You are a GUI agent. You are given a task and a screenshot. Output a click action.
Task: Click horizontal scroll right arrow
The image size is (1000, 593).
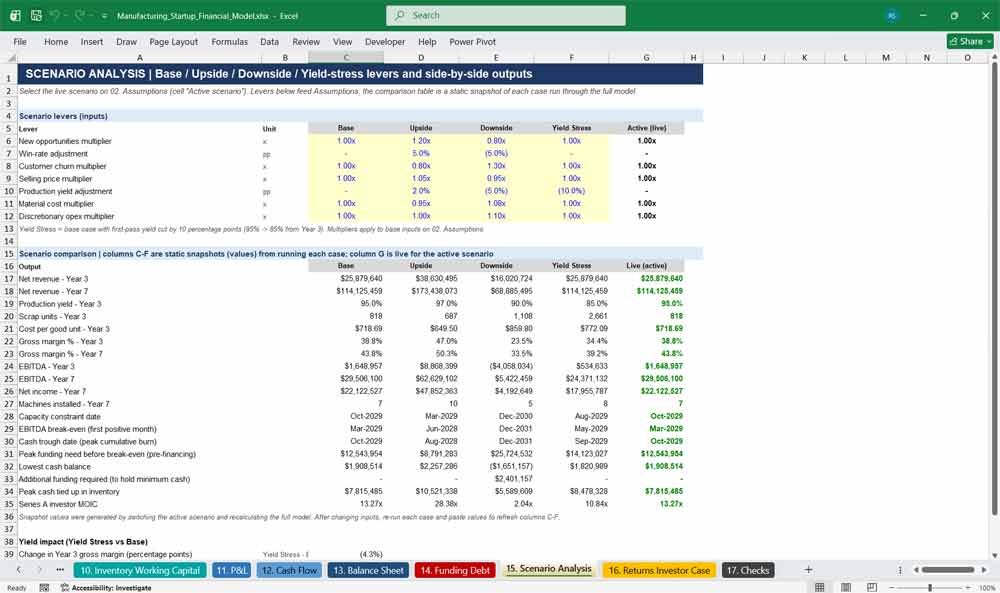984,570
